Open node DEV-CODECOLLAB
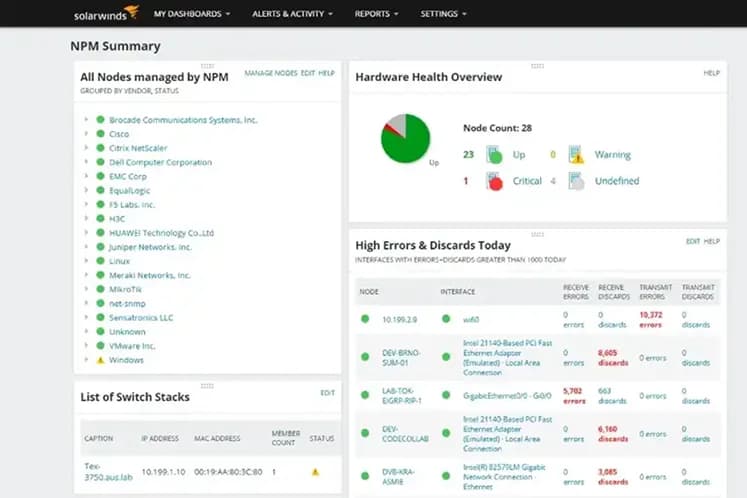 [x=405, y=434]
